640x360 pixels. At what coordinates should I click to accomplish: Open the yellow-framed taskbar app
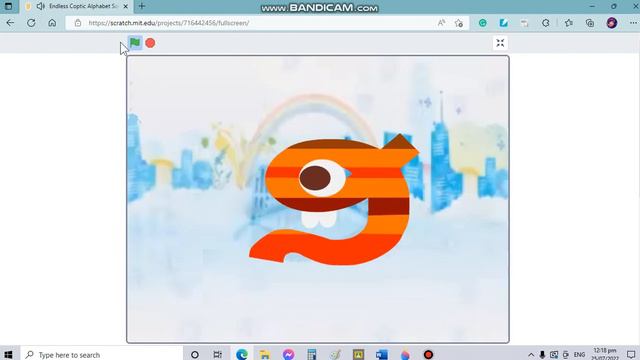pyautogui.click(x=358, y=354)
